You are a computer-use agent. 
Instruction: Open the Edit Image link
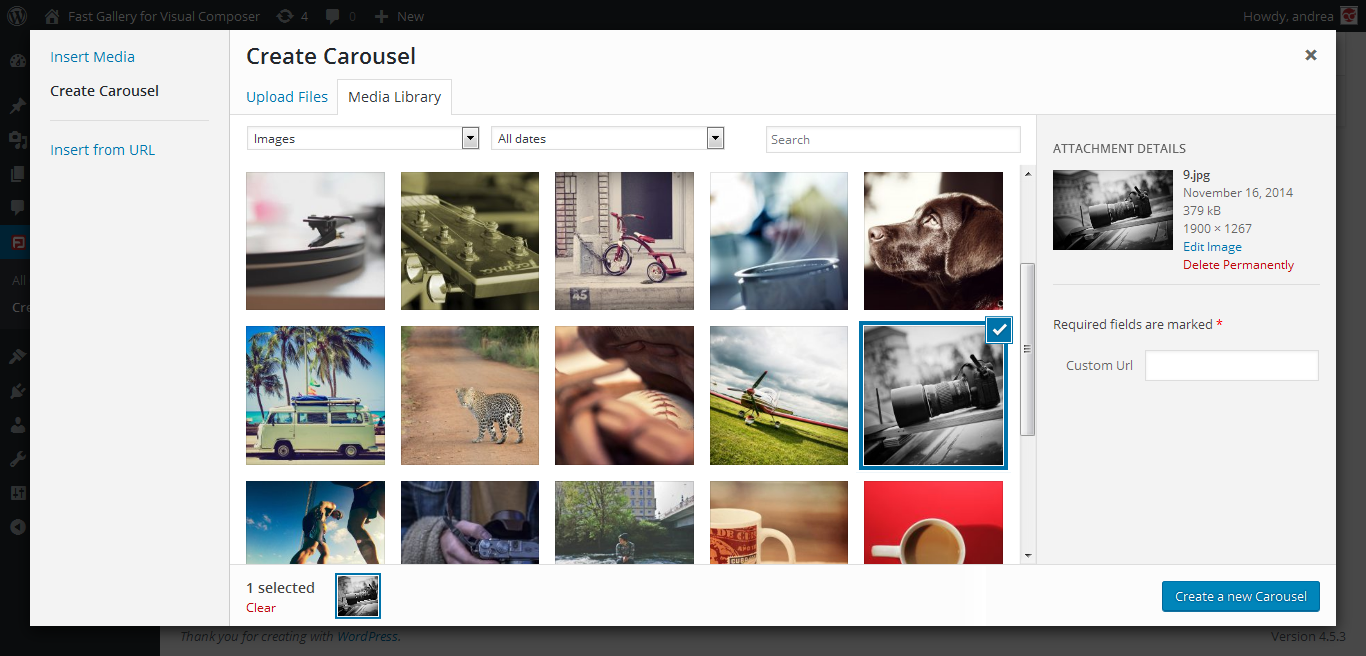[1212, 247]
